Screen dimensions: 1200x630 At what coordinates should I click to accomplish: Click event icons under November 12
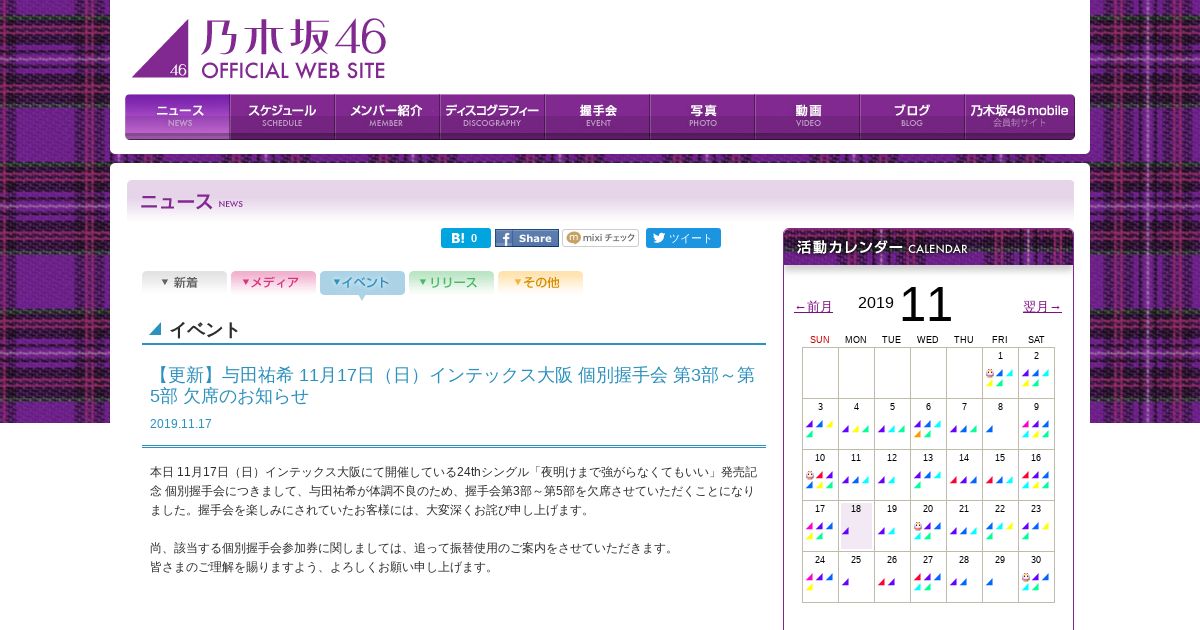click(887, 480)
